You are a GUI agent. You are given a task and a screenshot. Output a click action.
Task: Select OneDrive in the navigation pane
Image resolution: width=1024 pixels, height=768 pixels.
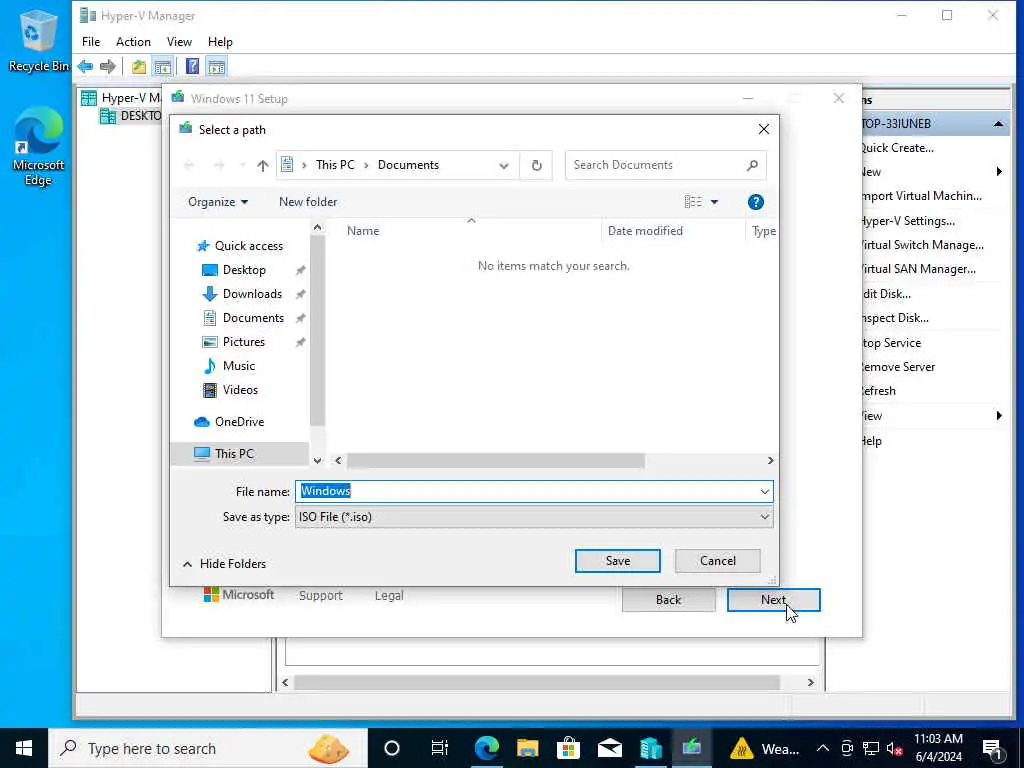click(239, 422)
